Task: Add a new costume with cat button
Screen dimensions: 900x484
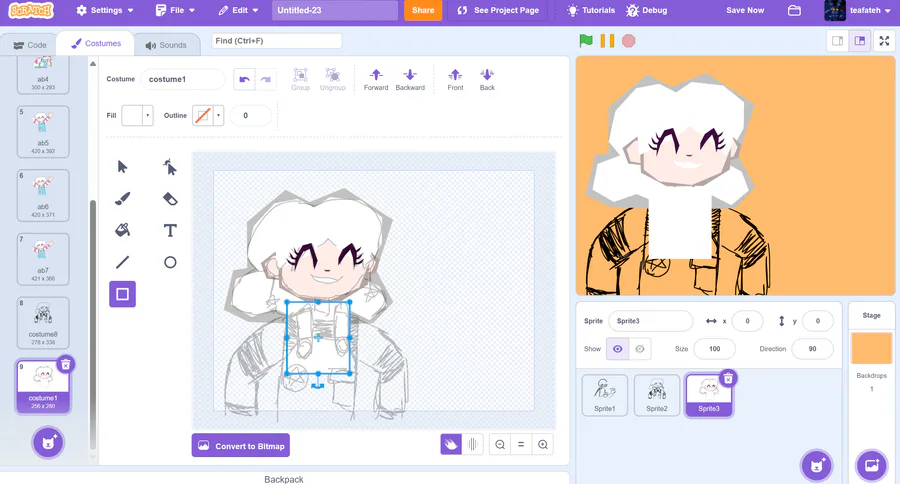Action: pyautogui.click(x=48, y=442)
